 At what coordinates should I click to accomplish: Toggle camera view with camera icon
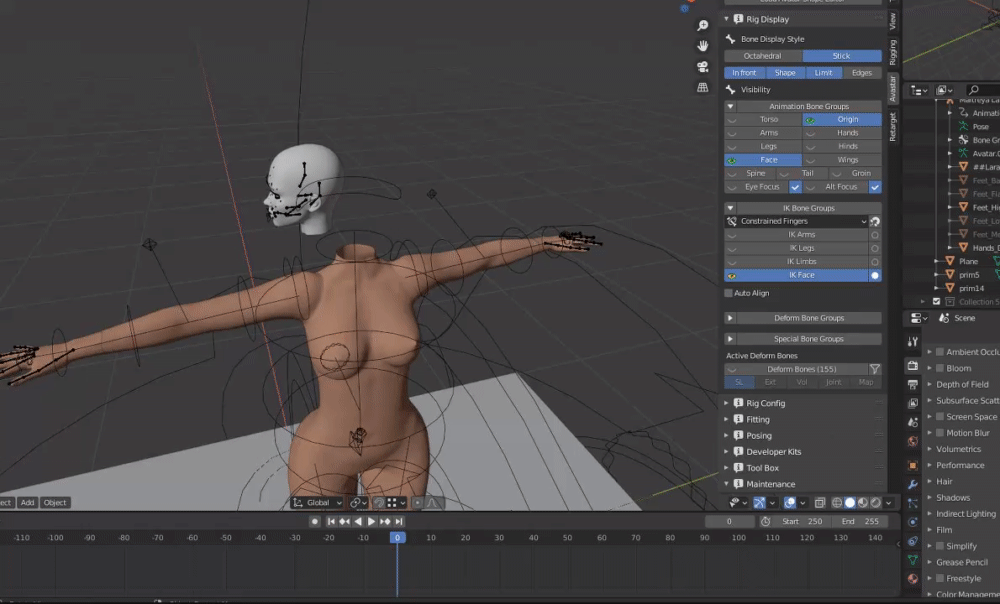tap(703, 66)
